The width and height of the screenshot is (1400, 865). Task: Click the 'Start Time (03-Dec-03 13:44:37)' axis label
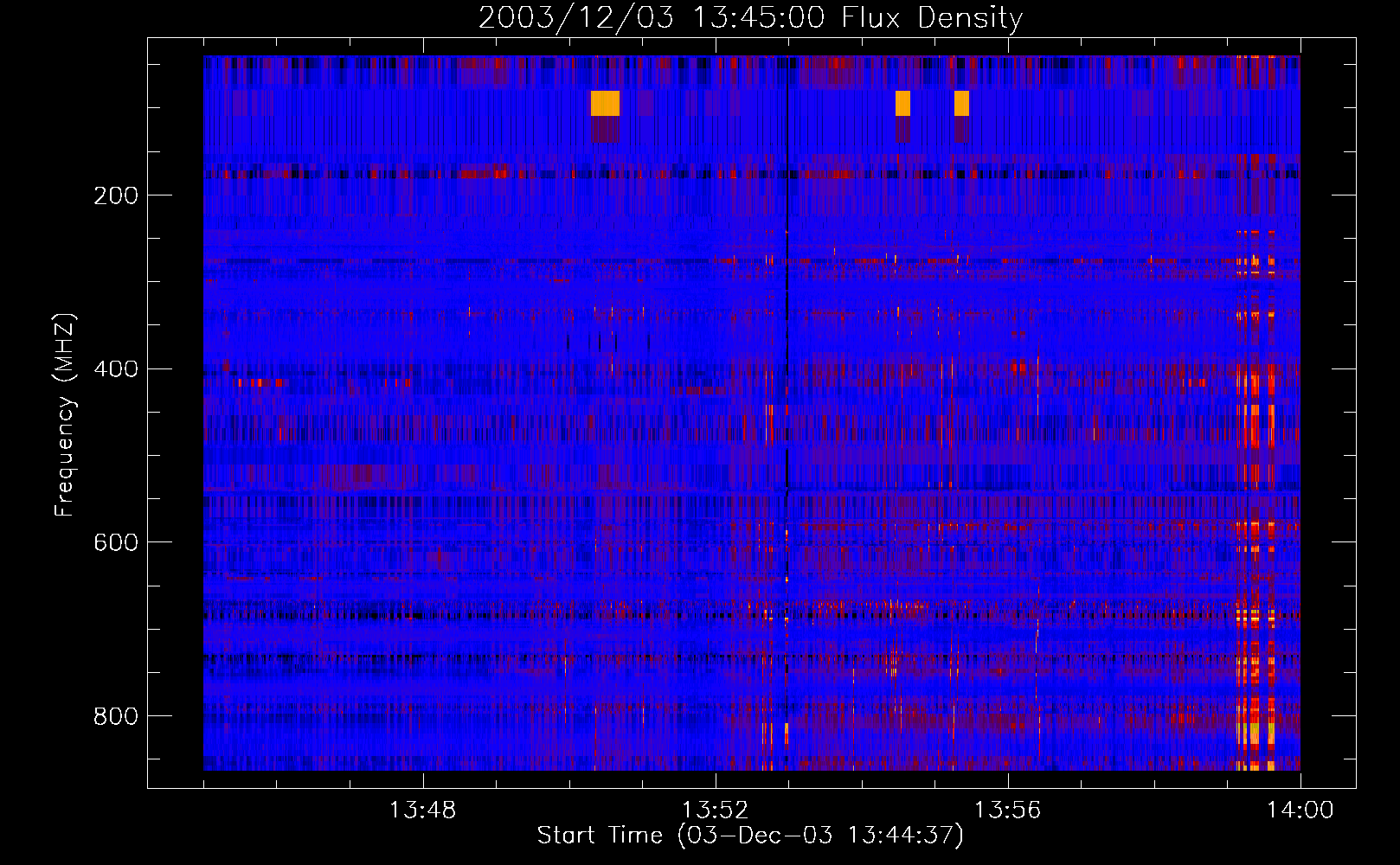750,836
